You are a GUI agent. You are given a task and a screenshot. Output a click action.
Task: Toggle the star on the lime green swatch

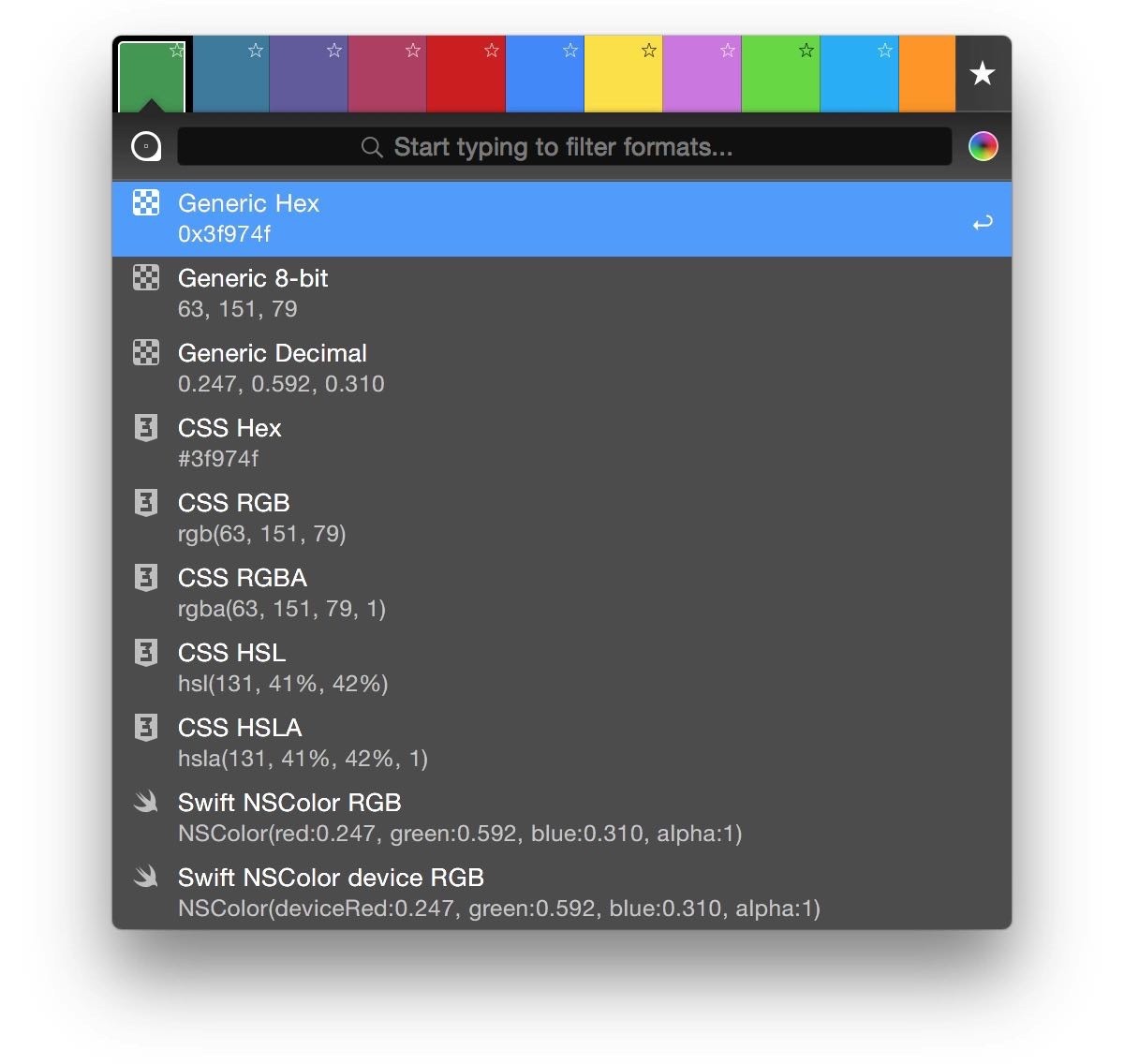coord(806,51)
